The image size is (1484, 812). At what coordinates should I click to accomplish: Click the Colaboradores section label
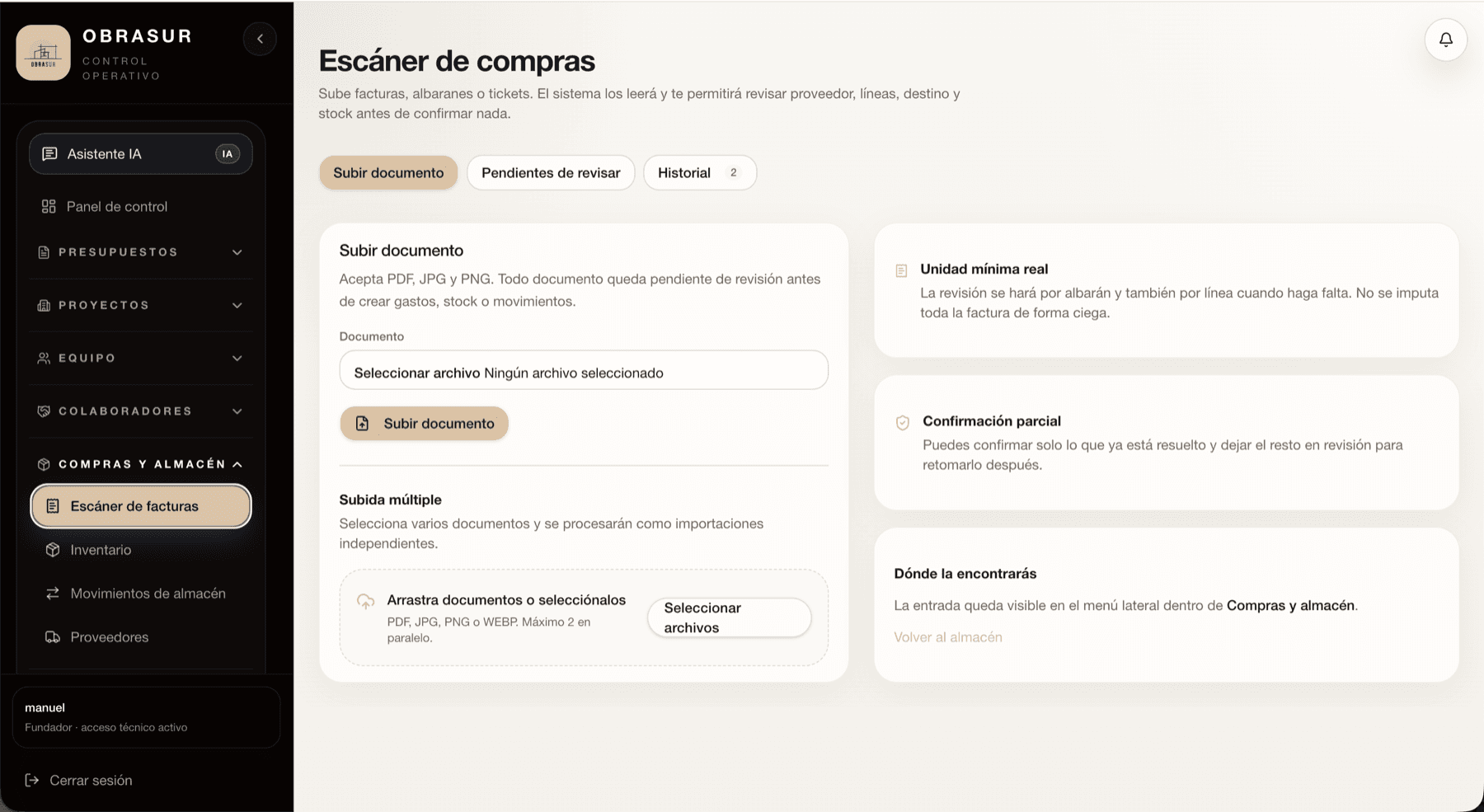125,411
